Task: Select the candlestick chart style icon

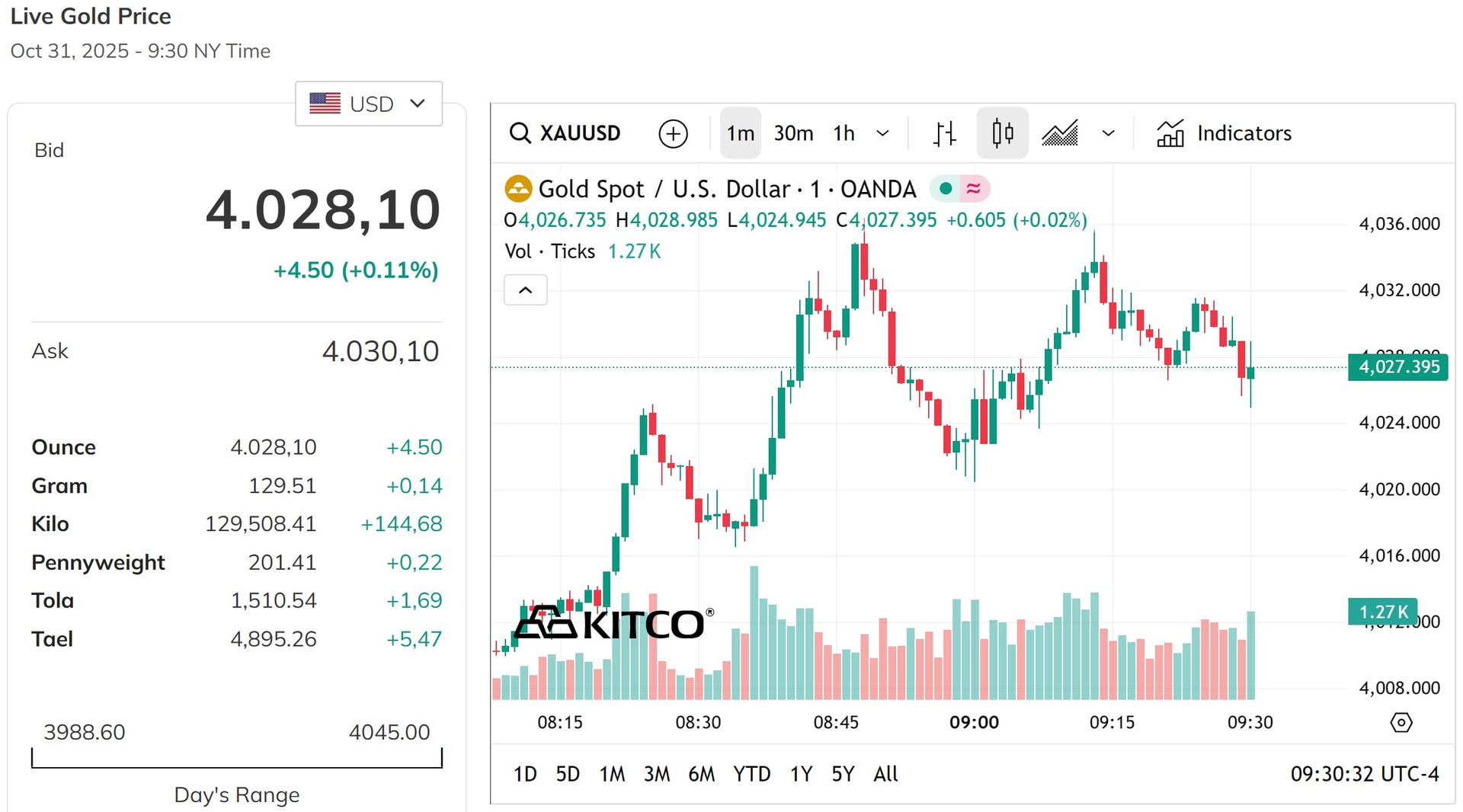Action: tap(1002, 133)
